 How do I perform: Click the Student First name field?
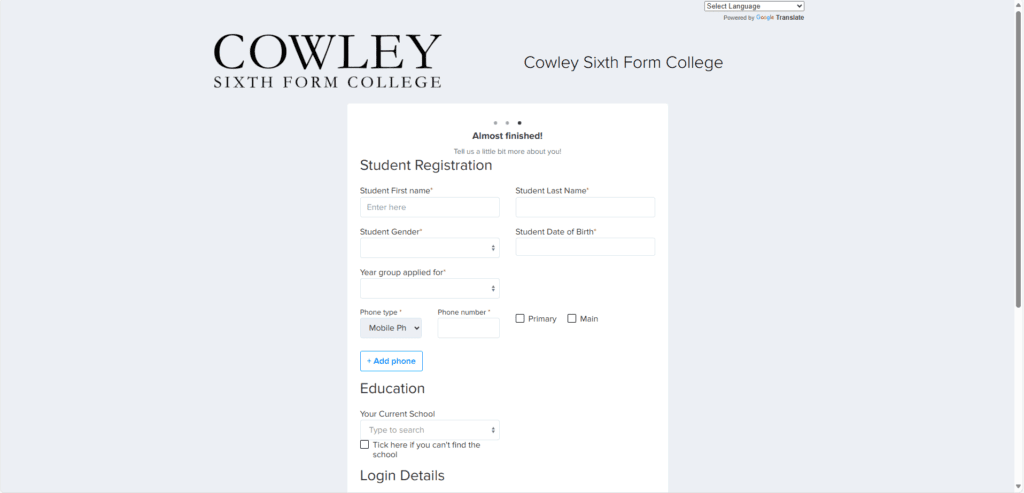coord(429,207)
